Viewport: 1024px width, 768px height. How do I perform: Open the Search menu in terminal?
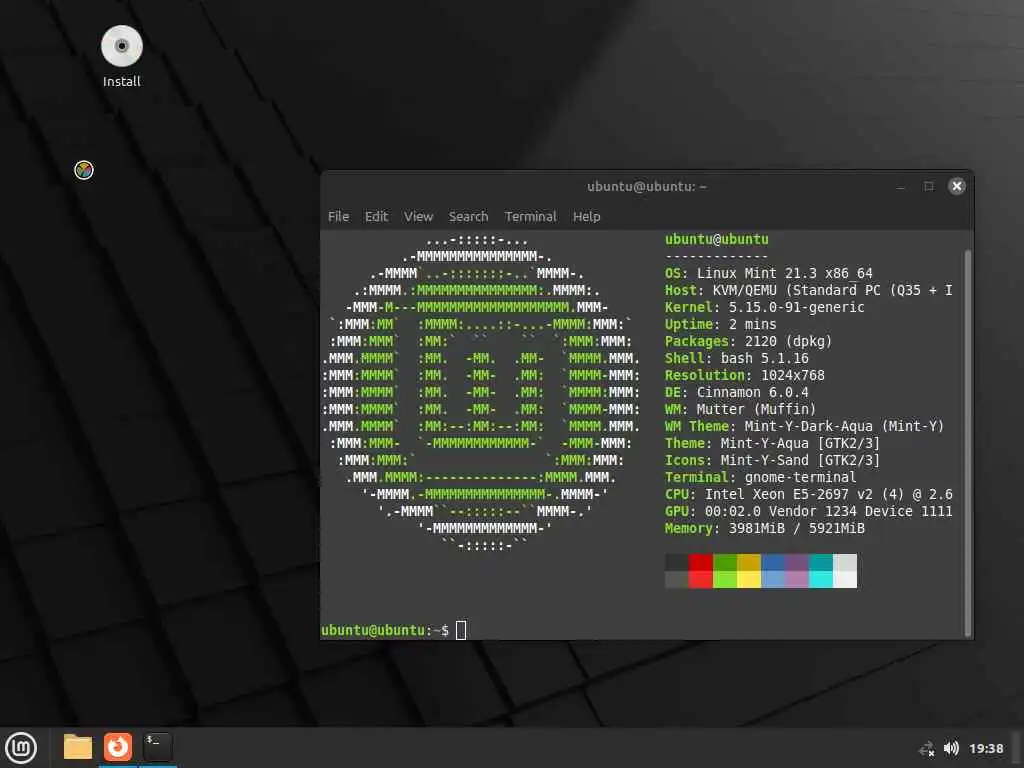click(468, 216)
